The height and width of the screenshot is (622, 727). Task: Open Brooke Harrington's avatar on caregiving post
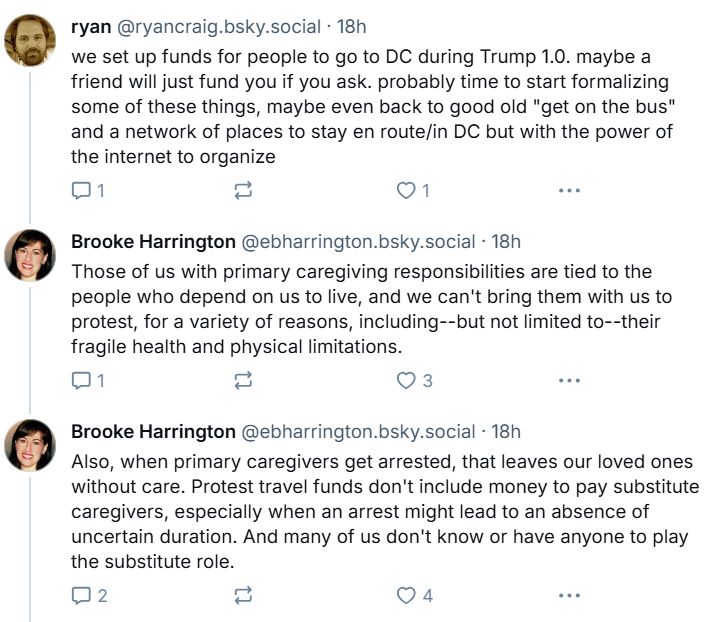30,255
